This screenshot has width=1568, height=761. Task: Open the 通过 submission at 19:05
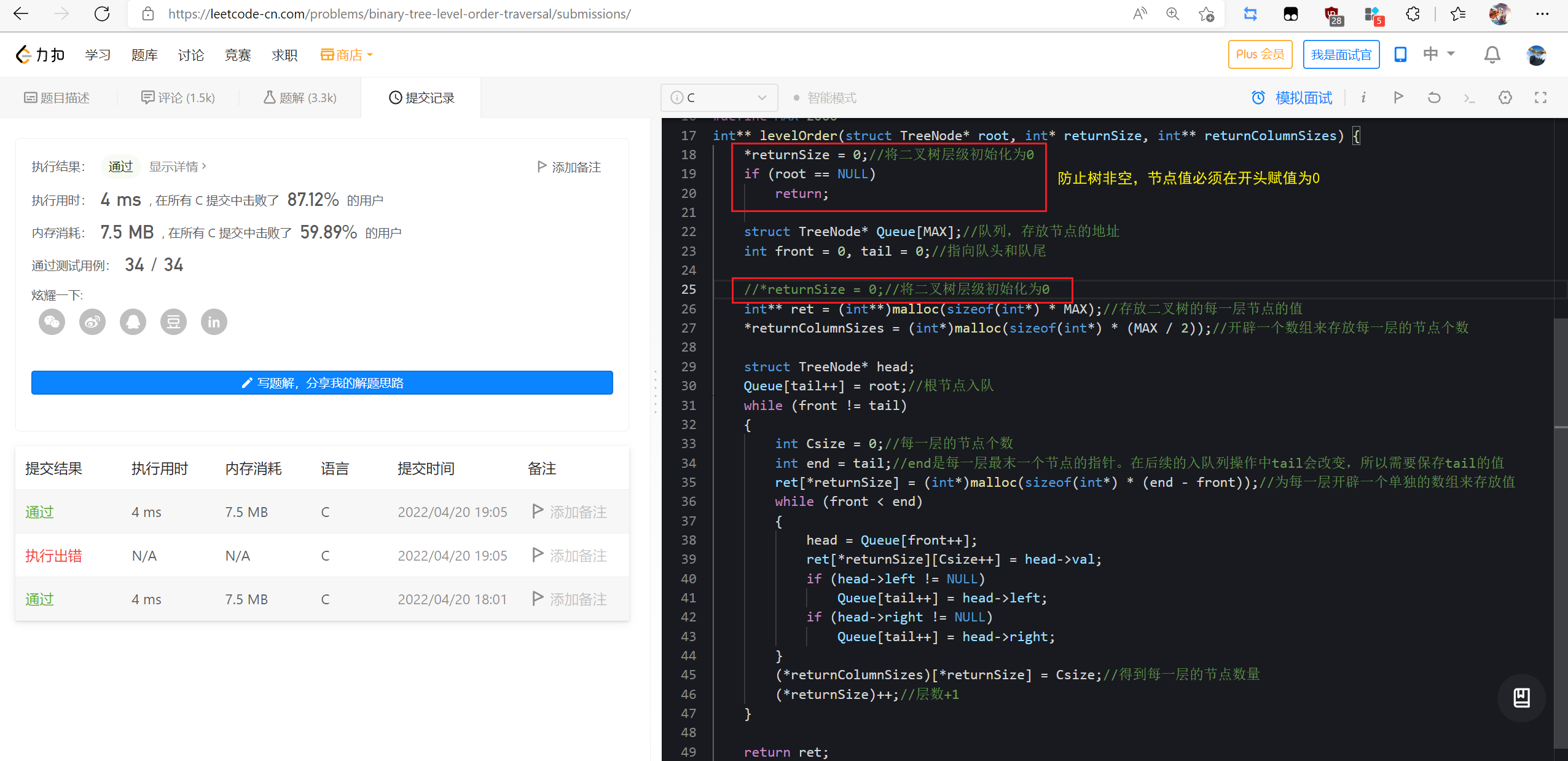[39, 512]
